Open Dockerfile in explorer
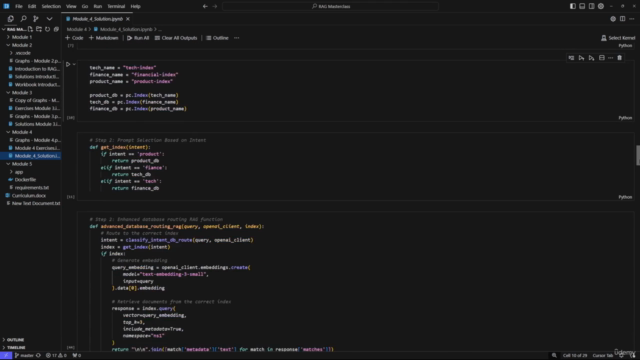The image size is (640, 360). 25,180
